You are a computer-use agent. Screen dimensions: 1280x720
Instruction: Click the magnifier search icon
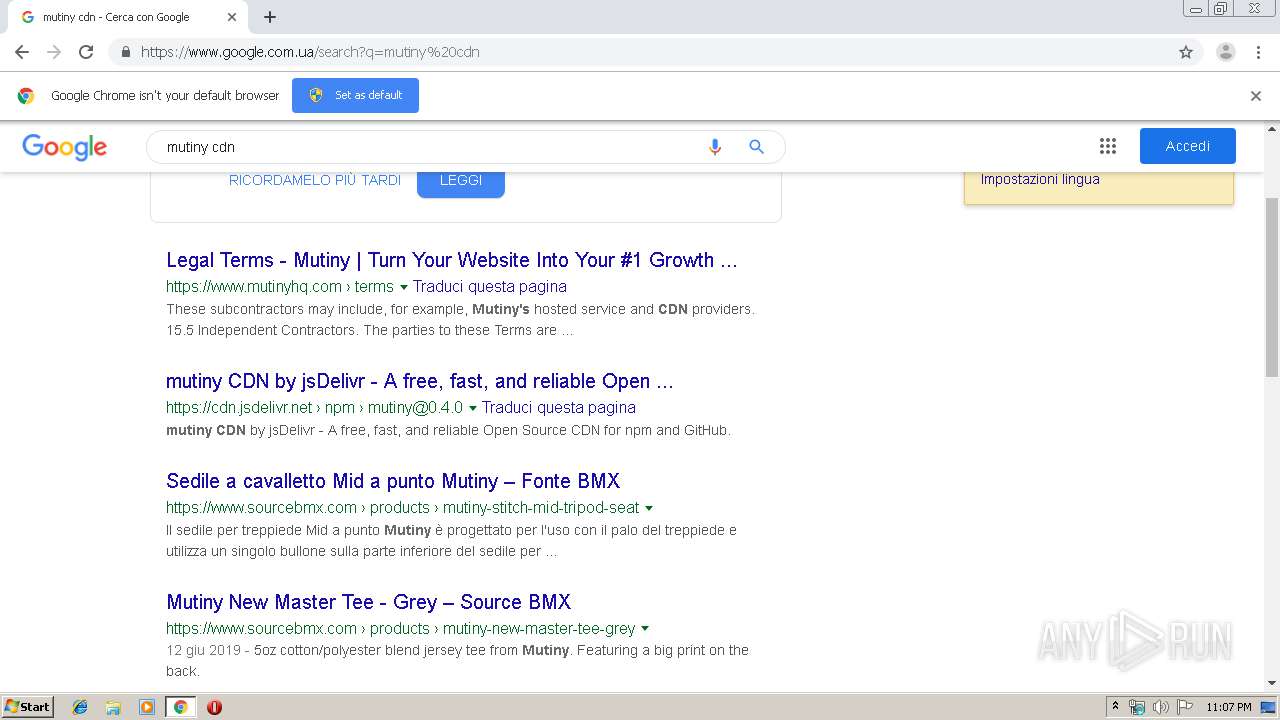pyautogui.click(x=757, y=147)
